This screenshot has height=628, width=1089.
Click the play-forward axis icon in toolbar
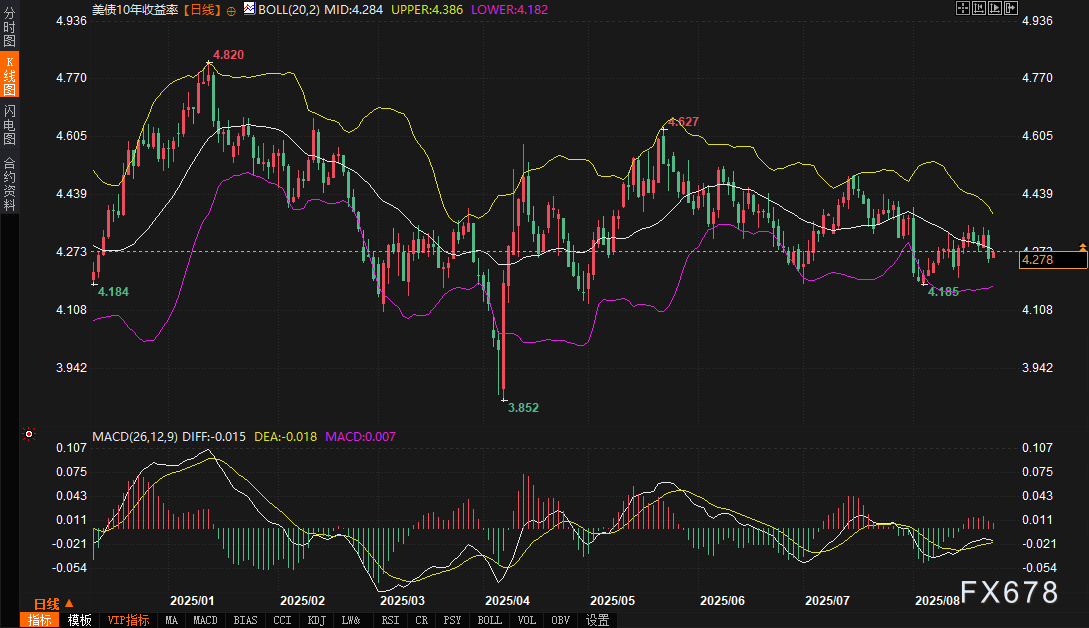pos(997,9)
